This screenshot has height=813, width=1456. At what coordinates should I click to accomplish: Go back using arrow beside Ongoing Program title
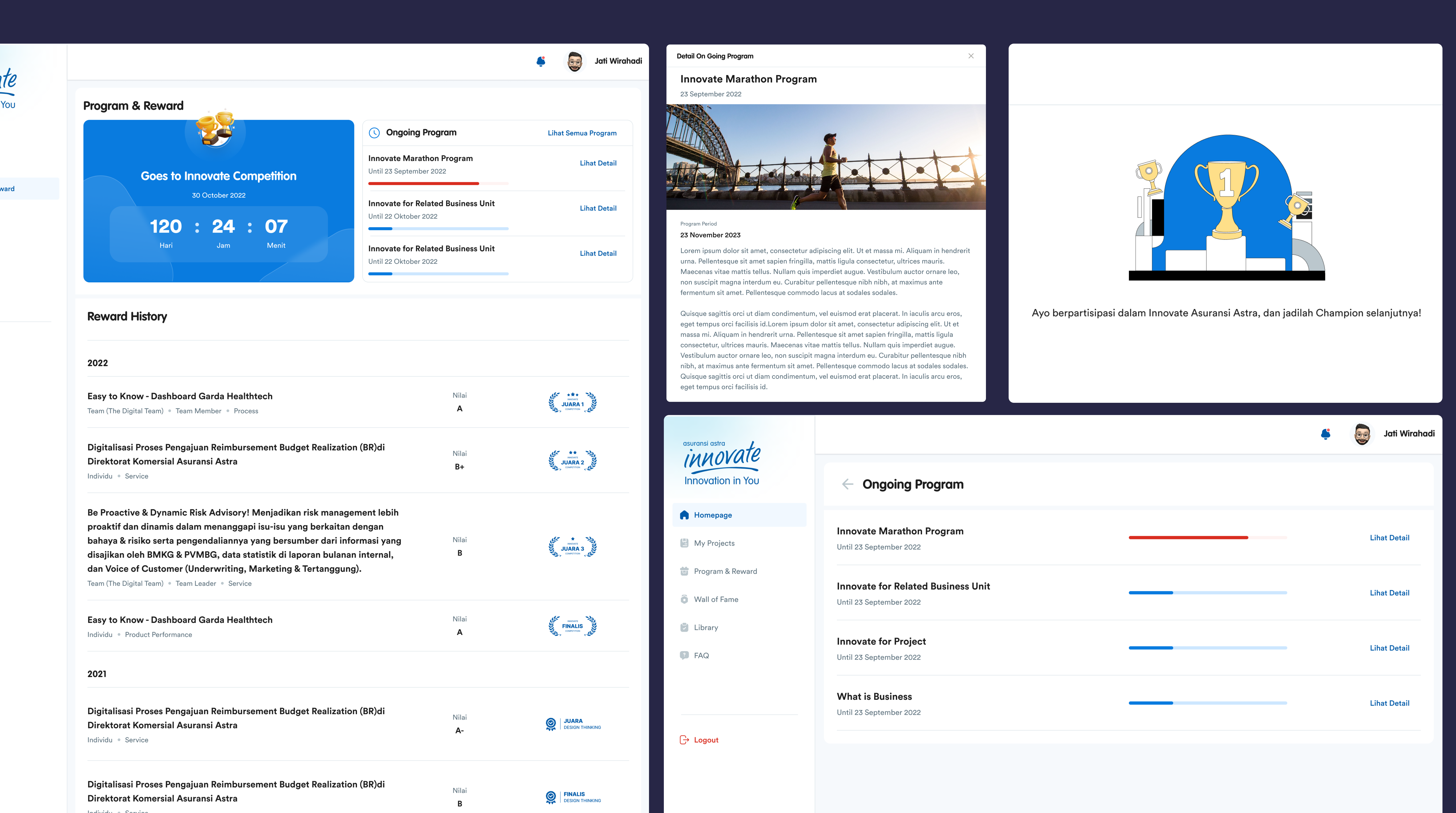[847, 484]
